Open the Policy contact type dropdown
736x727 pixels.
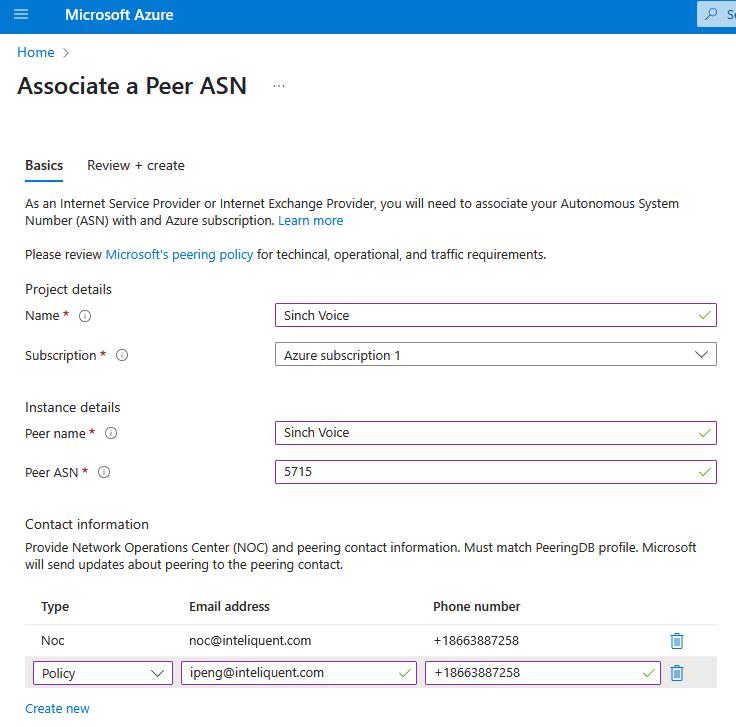[x=103, y=673]
